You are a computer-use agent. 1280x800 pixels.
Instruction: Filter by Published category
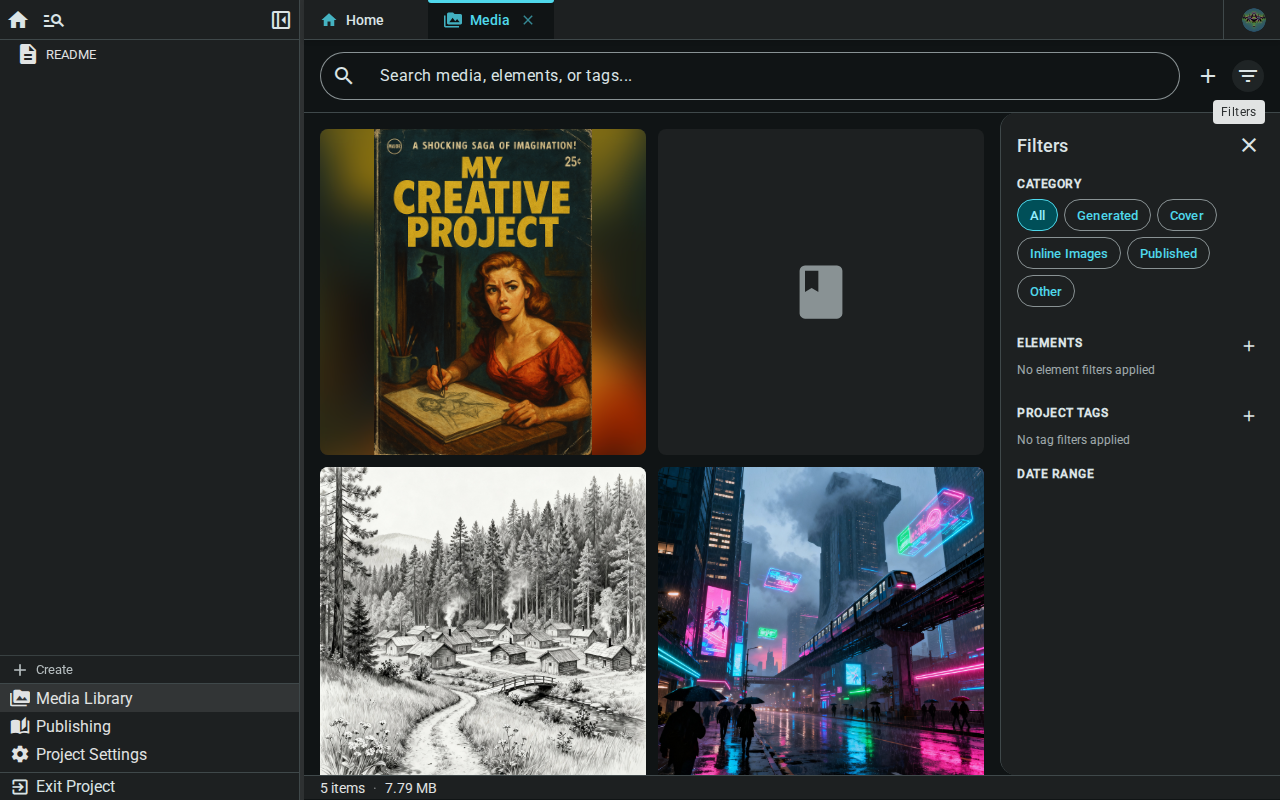1168,253
